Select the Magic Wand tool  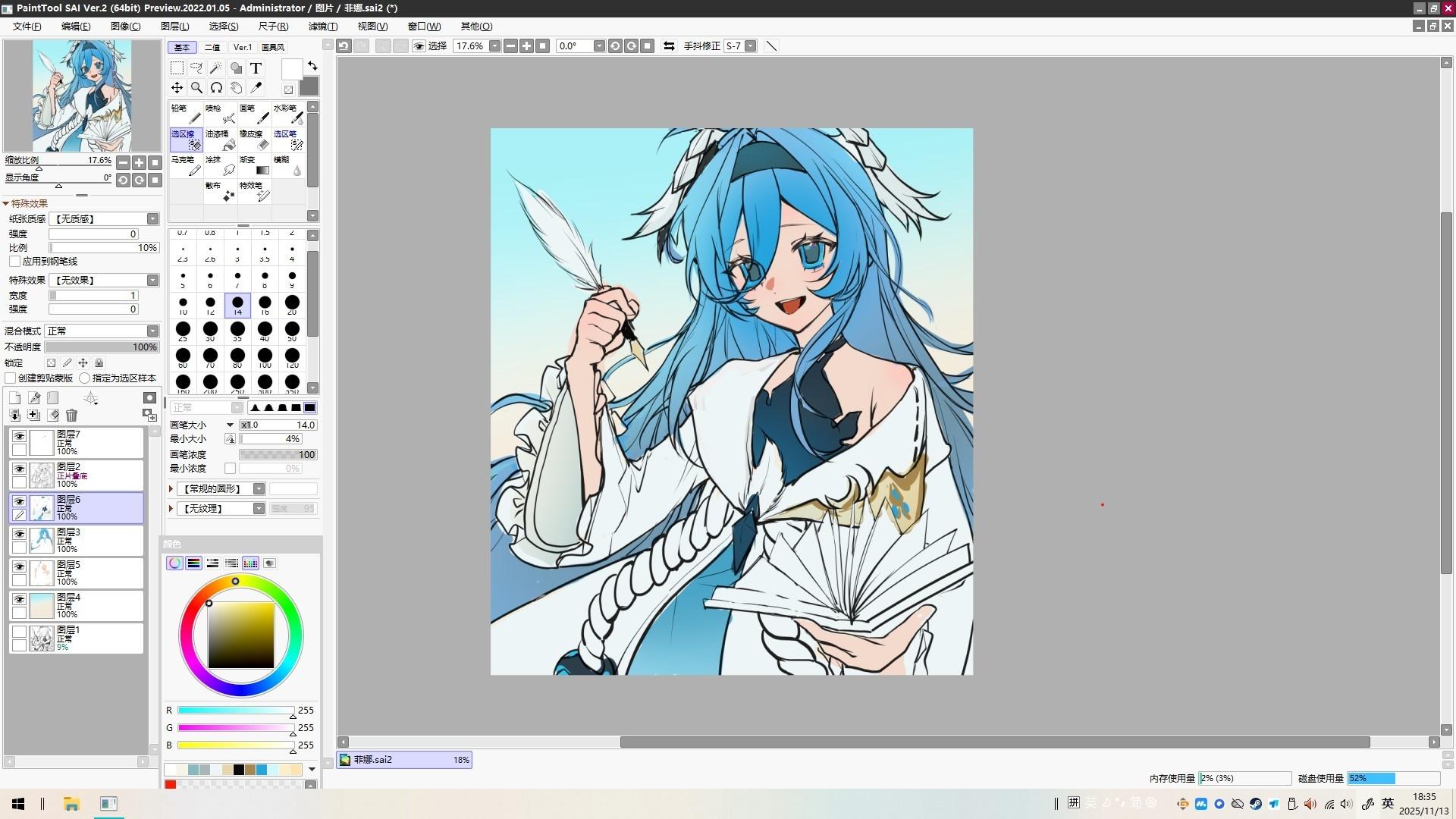(216, 68)
